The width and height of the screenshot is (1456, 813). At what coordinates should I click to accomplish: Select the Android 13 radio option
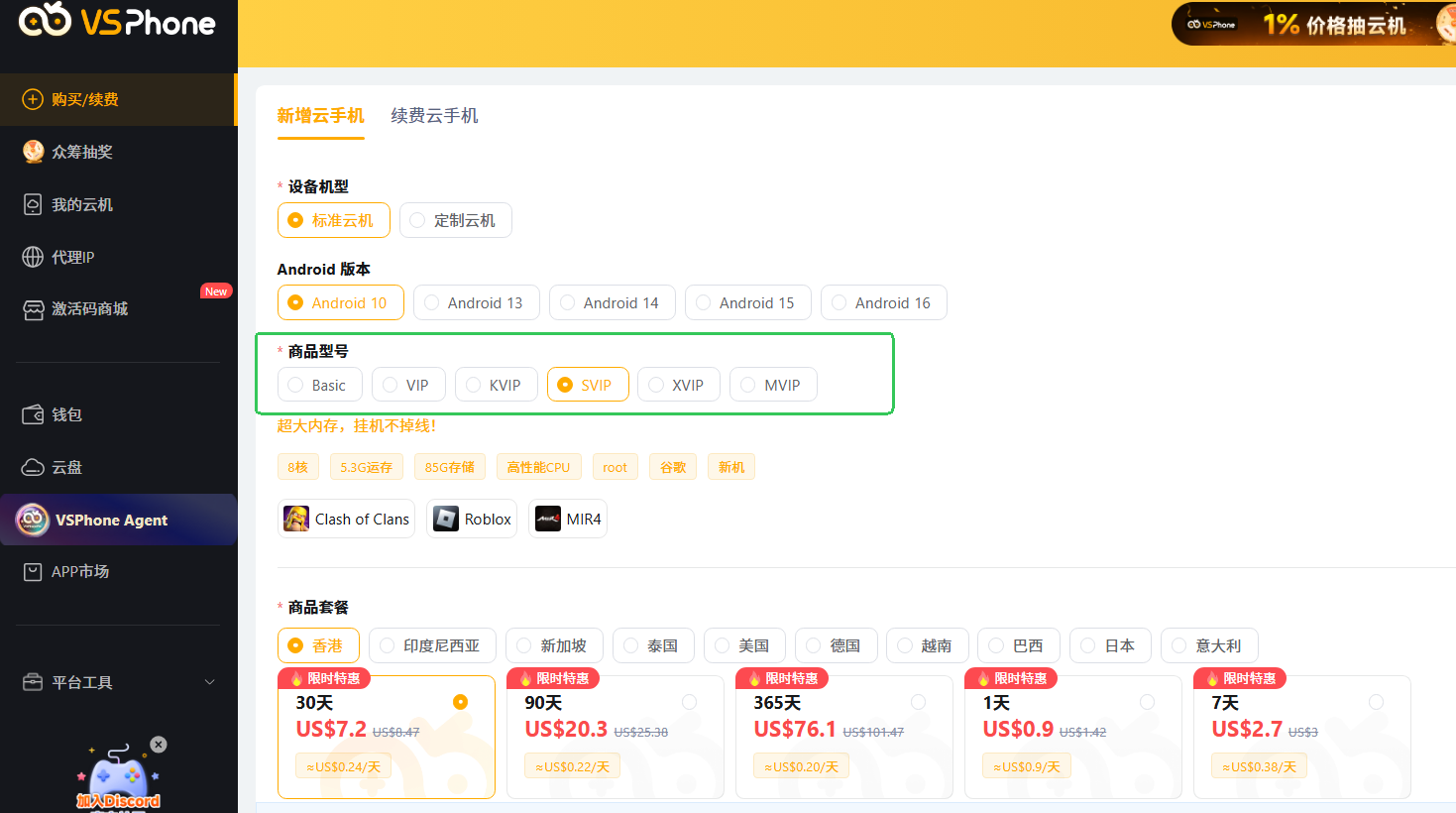point(476,303)
